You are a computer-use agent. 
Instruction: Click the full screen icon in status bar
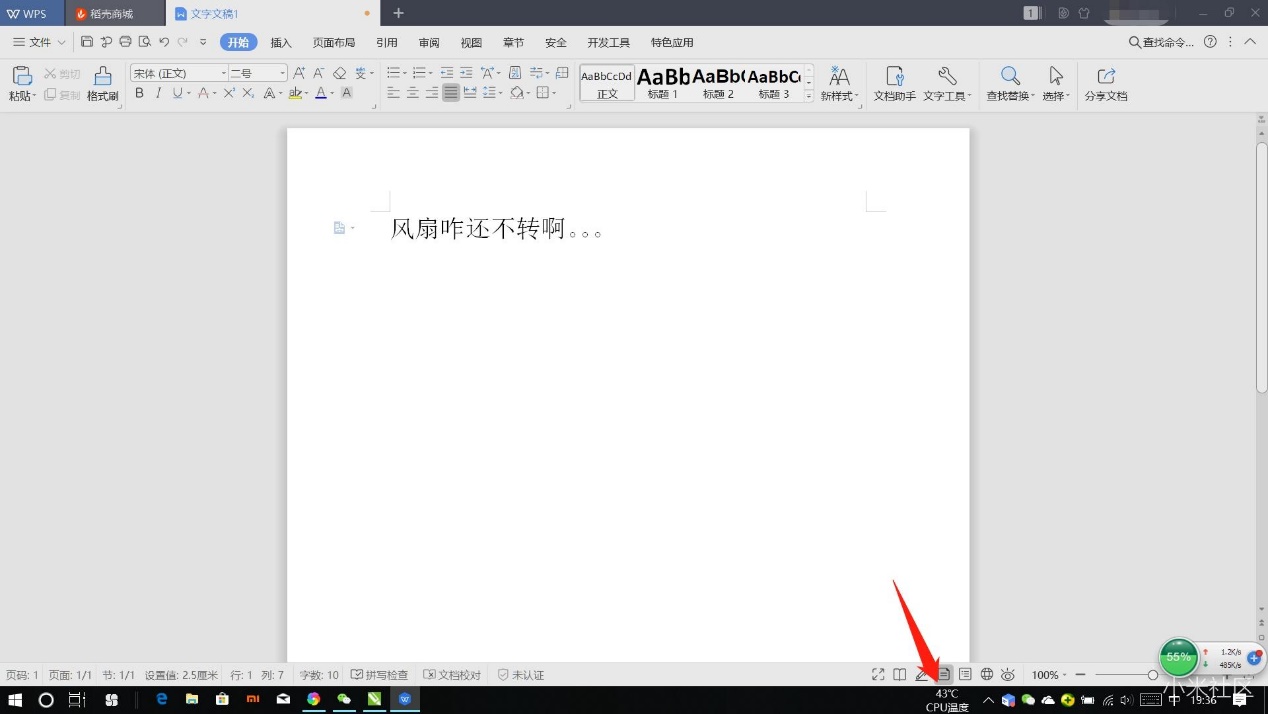878,675
